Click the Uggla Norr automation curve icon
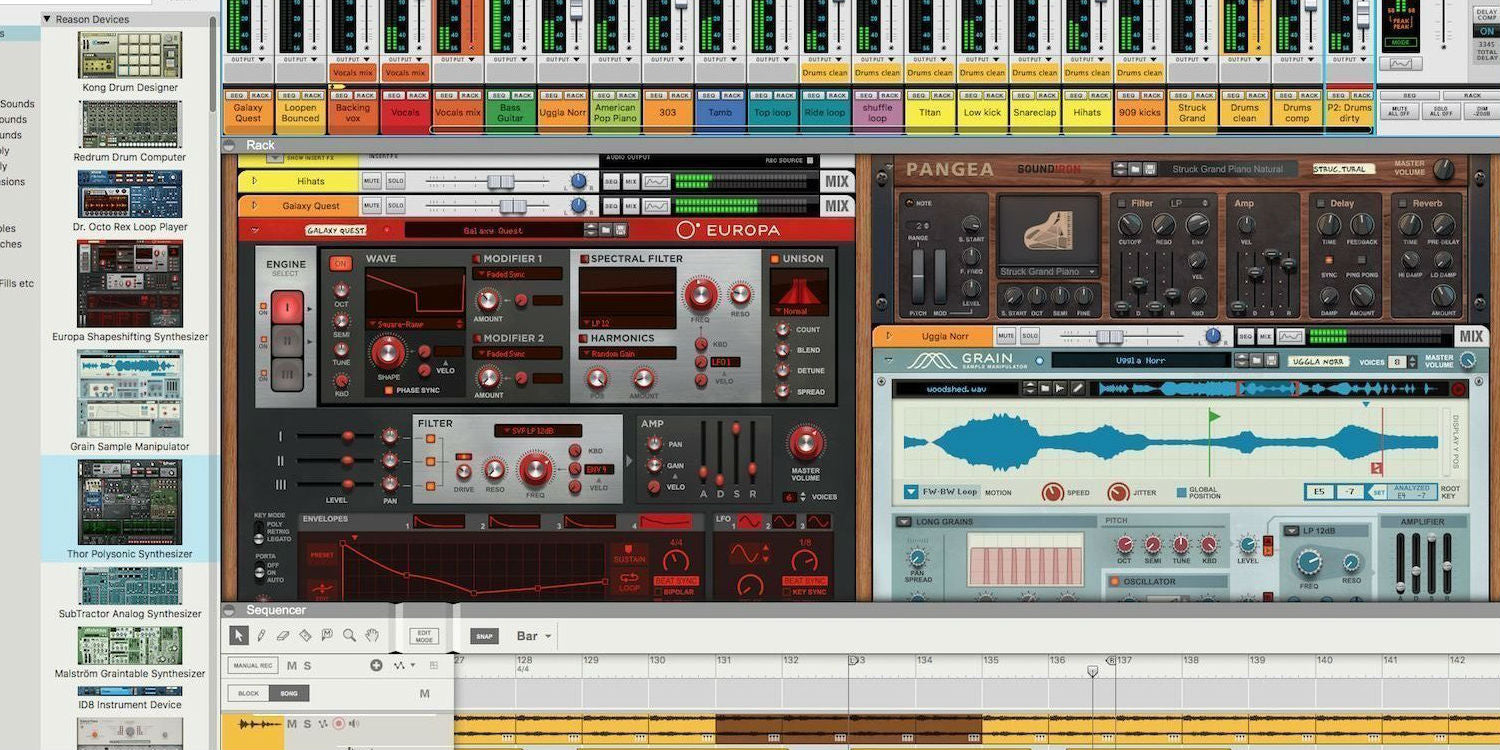 coord(1291,336)
